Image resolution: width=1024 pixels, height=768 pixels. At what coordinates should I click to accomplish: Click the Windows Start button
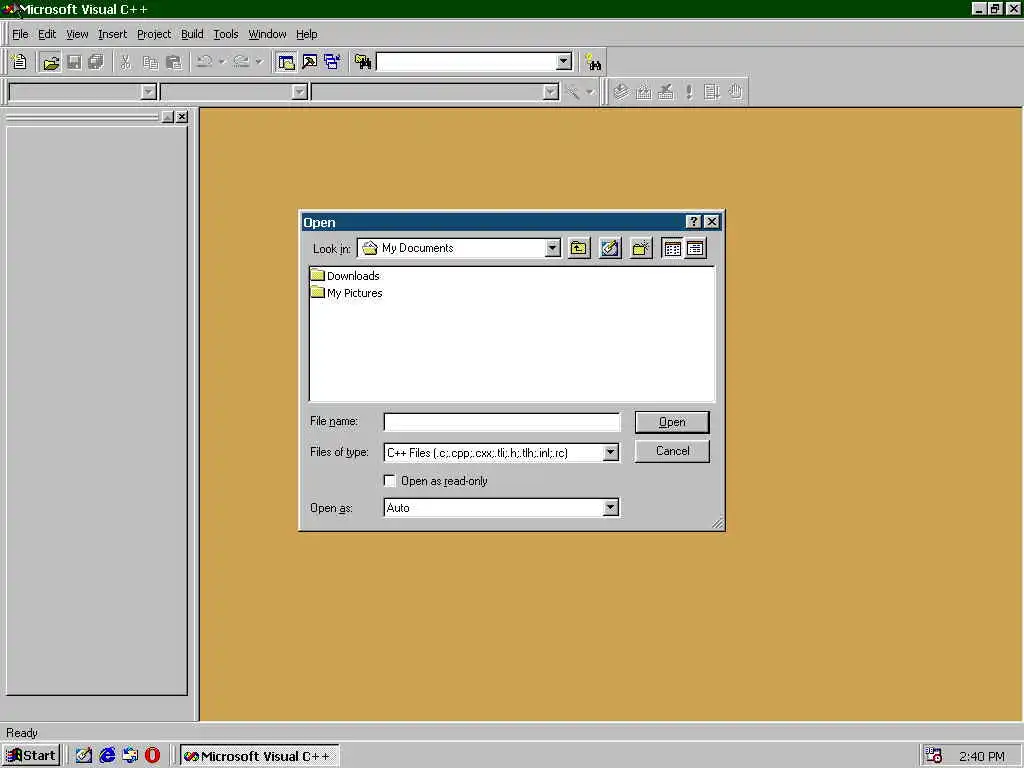[31, 756]
